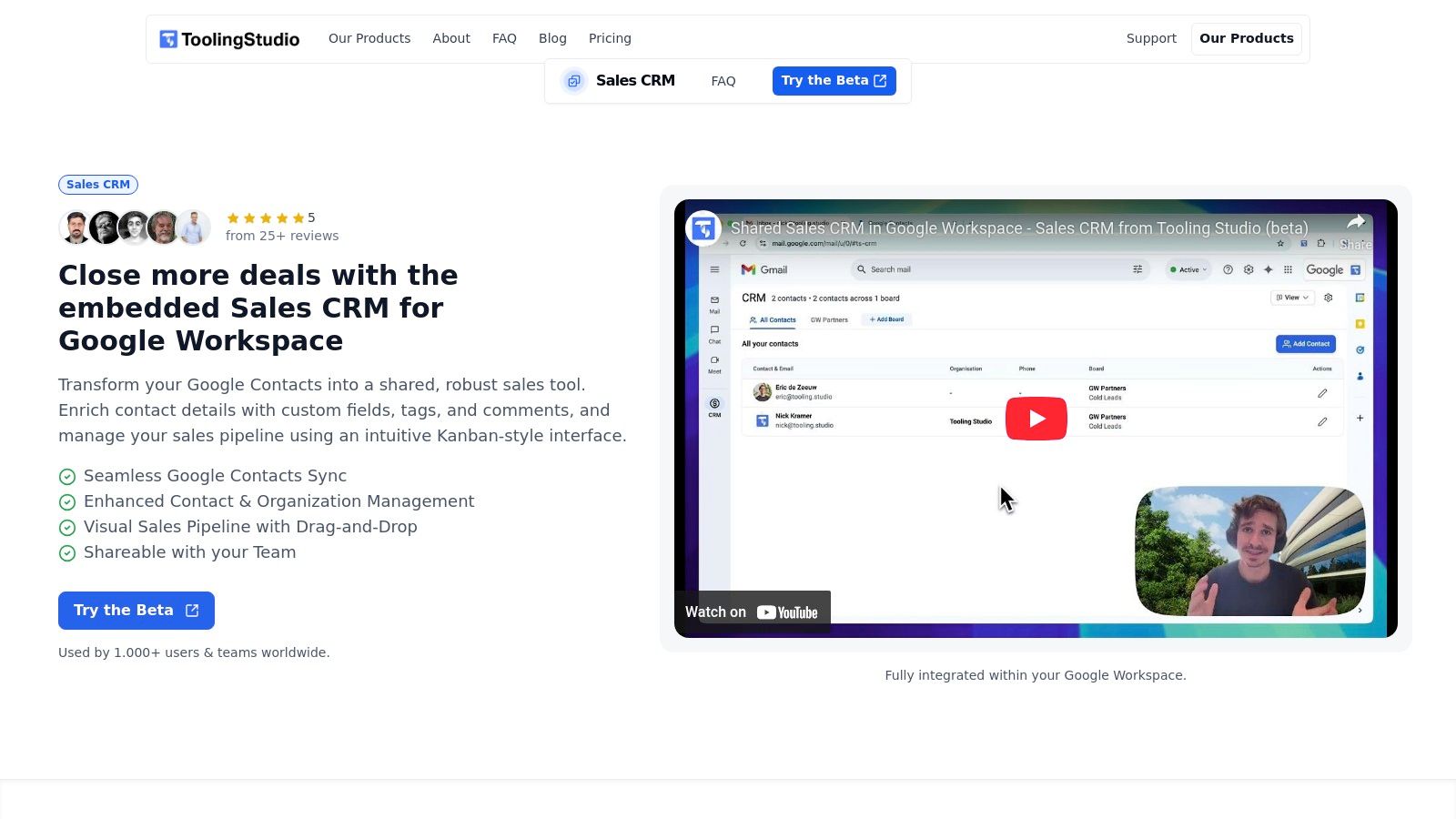Click the 'Close more deals' headline

point(258,308)
